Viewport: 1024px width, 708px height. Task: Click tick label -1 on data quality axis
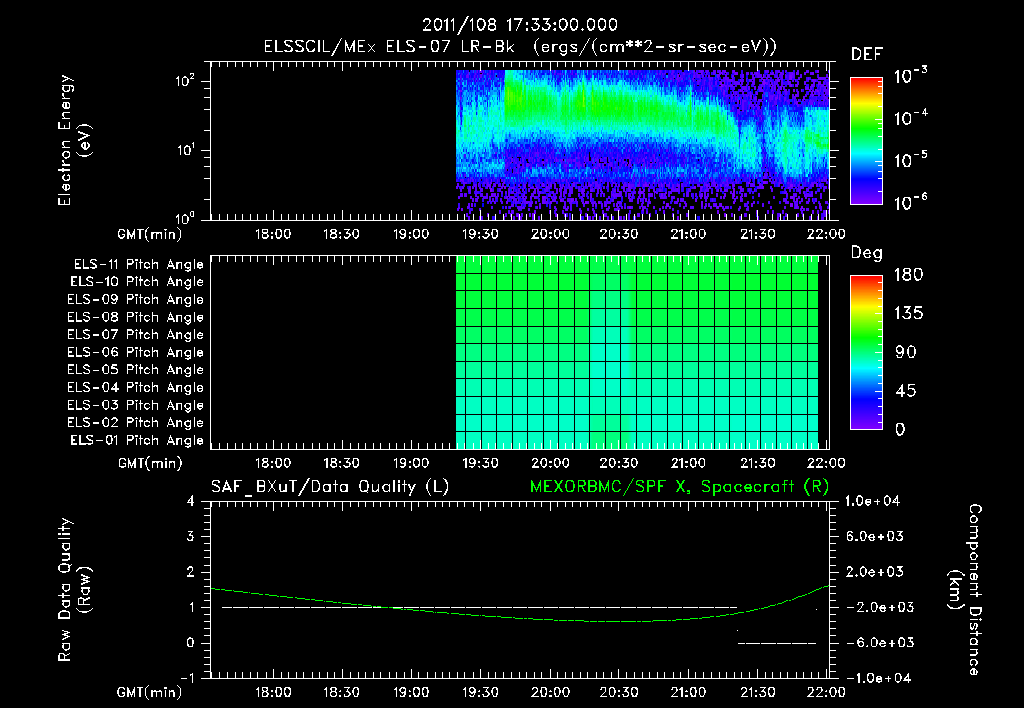pos(187,678)
